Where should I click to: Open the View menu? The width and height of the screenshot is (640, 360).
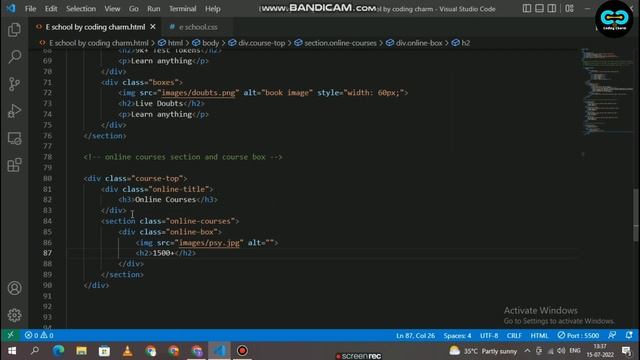(x=112, y=9)
